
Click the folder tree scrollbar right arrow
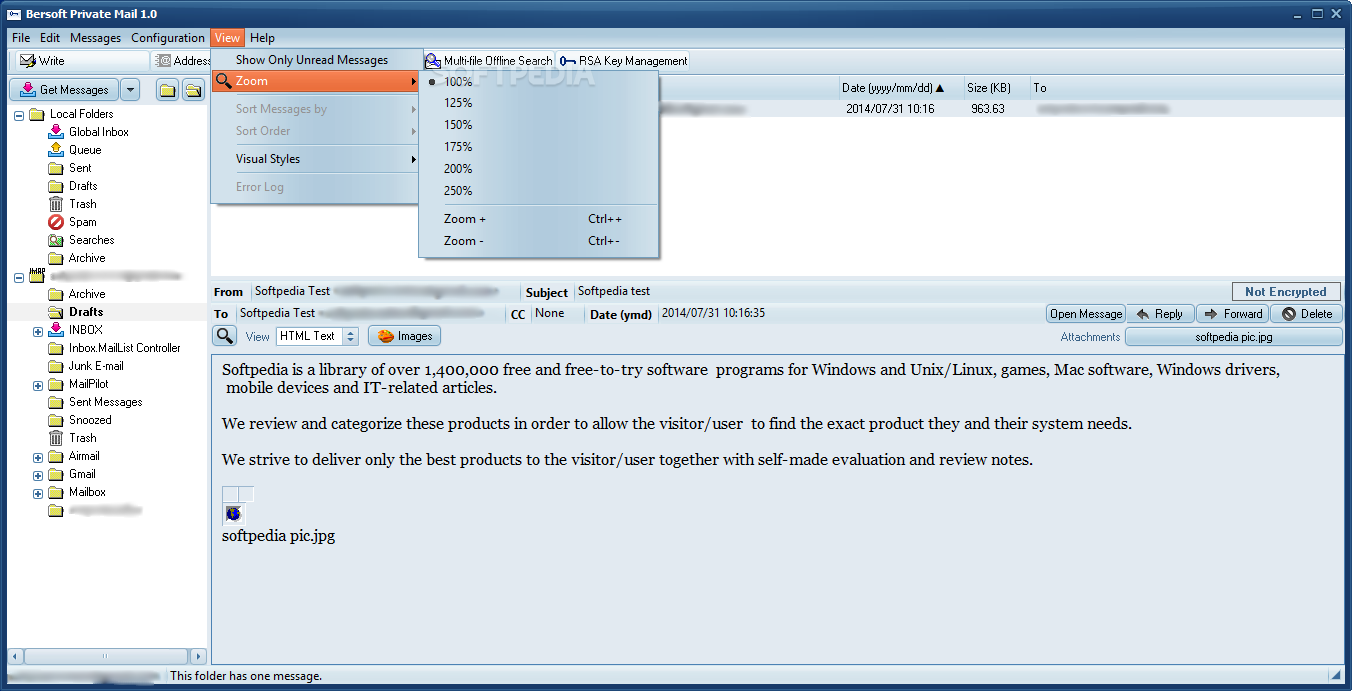click(198, 657)
